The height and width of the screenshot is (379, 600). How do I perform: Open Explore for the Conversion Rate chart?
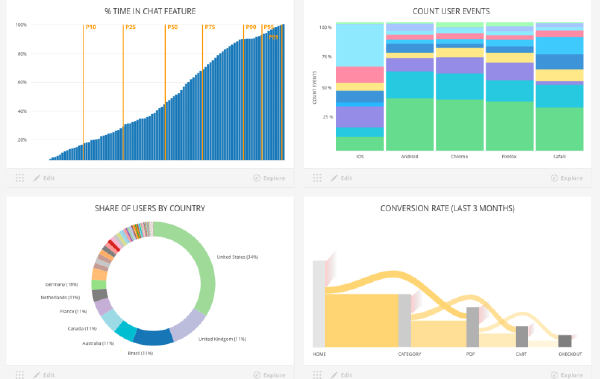(x=567, y=375)
